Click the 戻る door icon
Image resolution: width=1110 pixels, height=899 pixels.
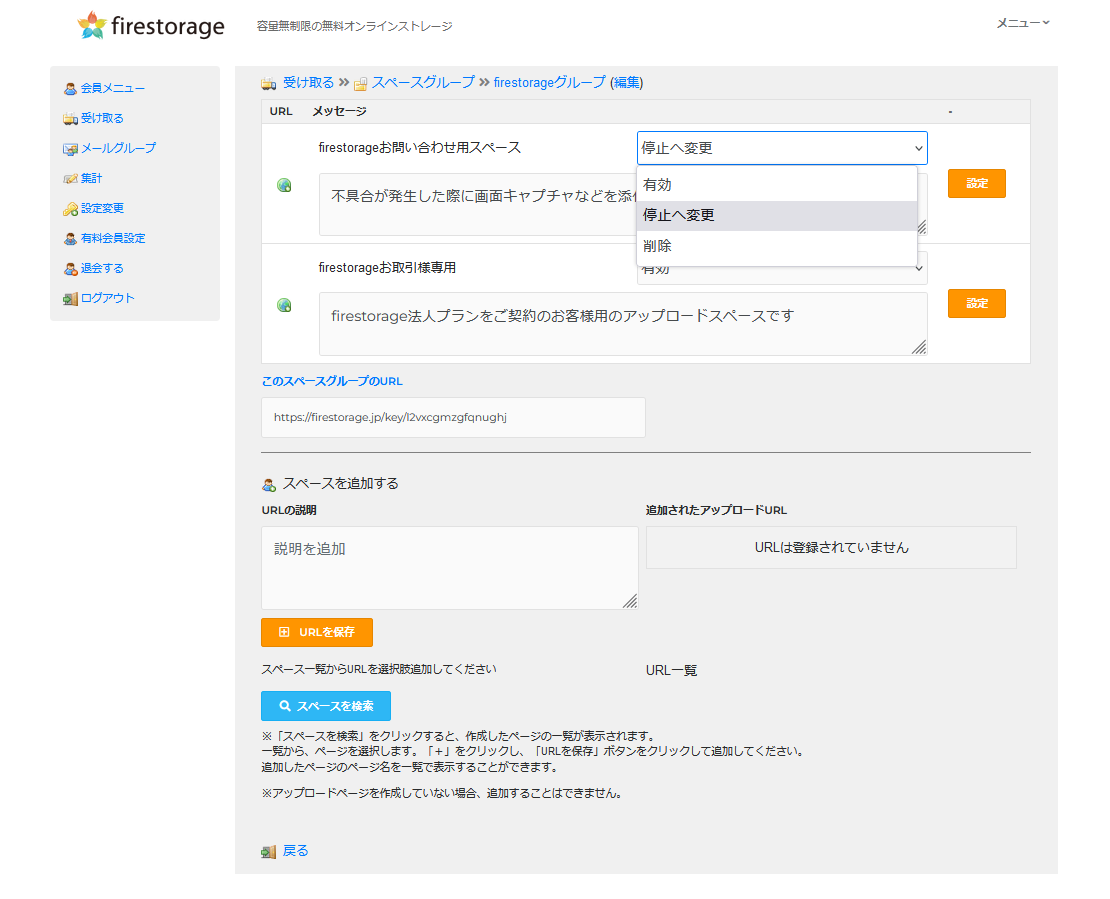(x=268, y=852)
